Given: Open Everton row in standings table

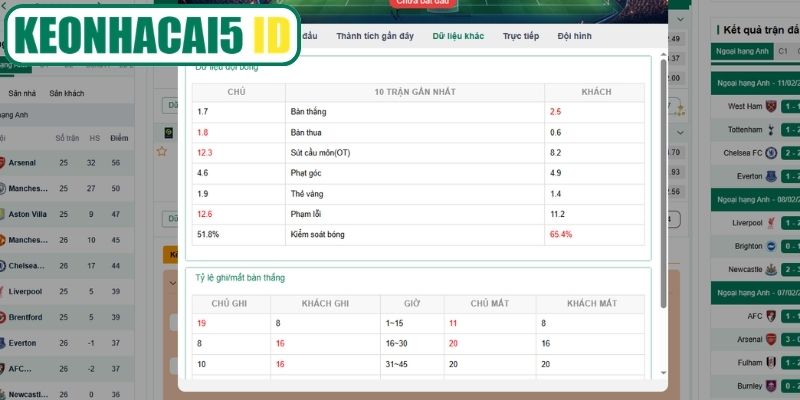Looking at the screenshot, I should 67,343.
